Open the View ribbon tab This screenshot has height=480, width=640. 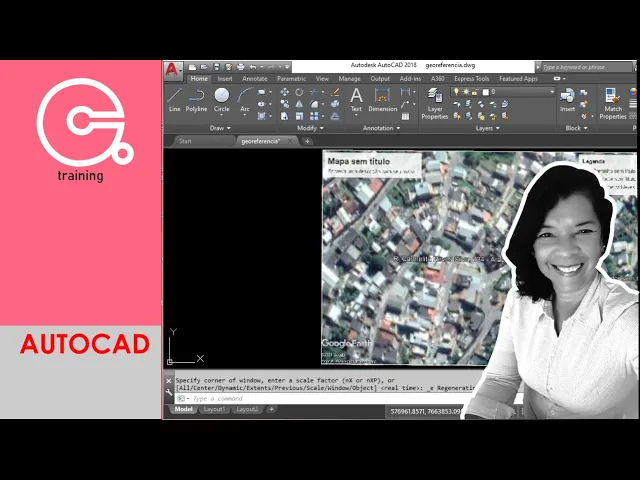(x=322, y=79)
